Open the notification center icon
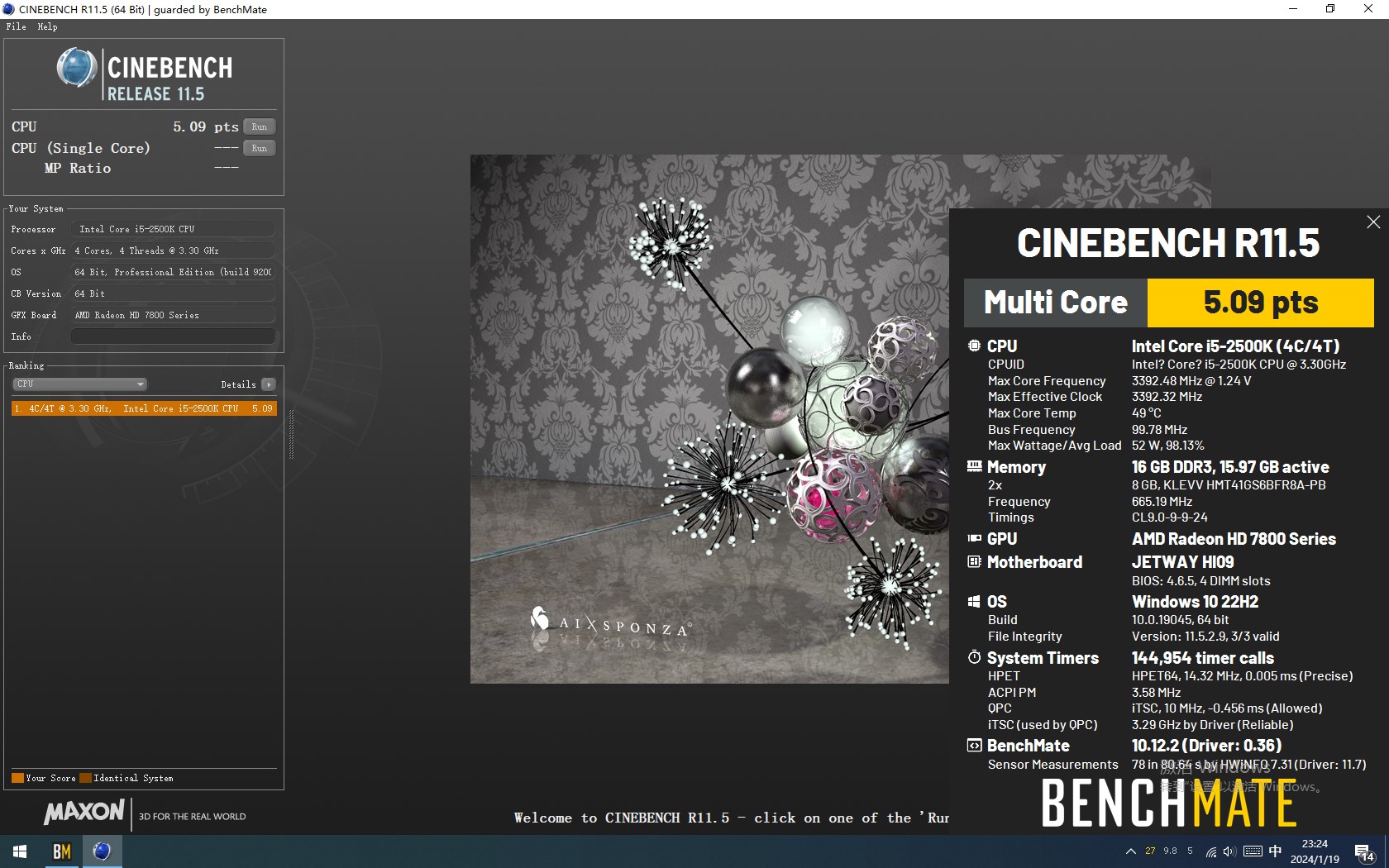Image resolution: width=1389 pixels, height=868 pixels. tap(1364, 852)
